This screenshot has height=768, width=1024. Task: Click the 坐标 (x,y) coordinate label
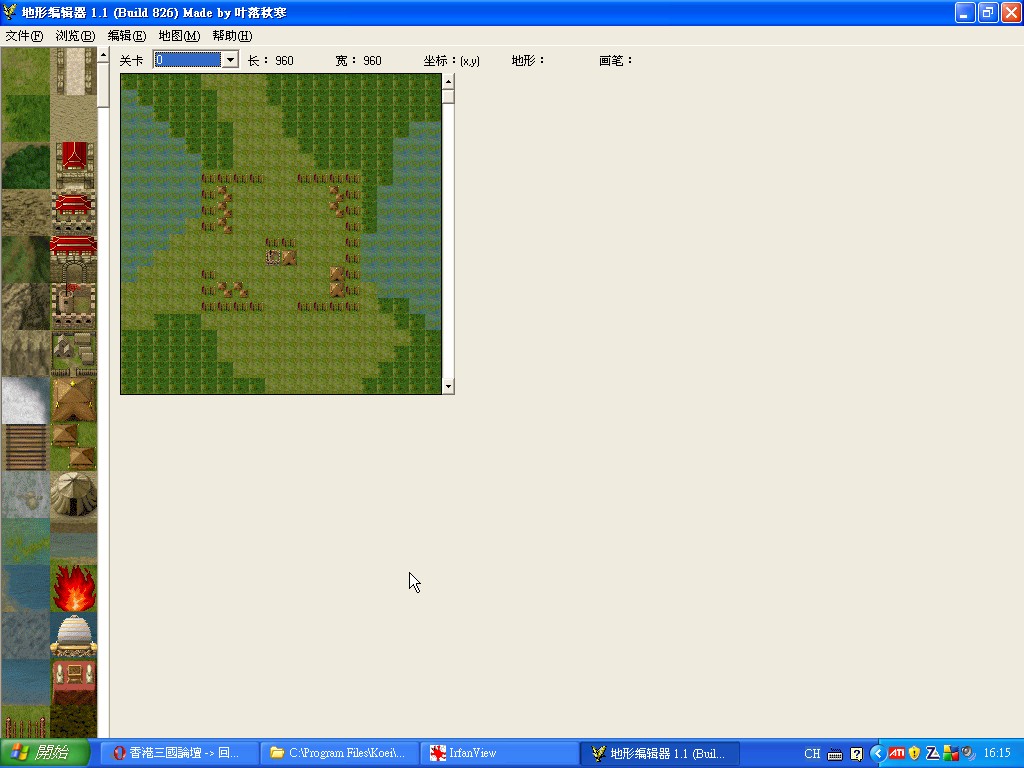click(451, 61)
